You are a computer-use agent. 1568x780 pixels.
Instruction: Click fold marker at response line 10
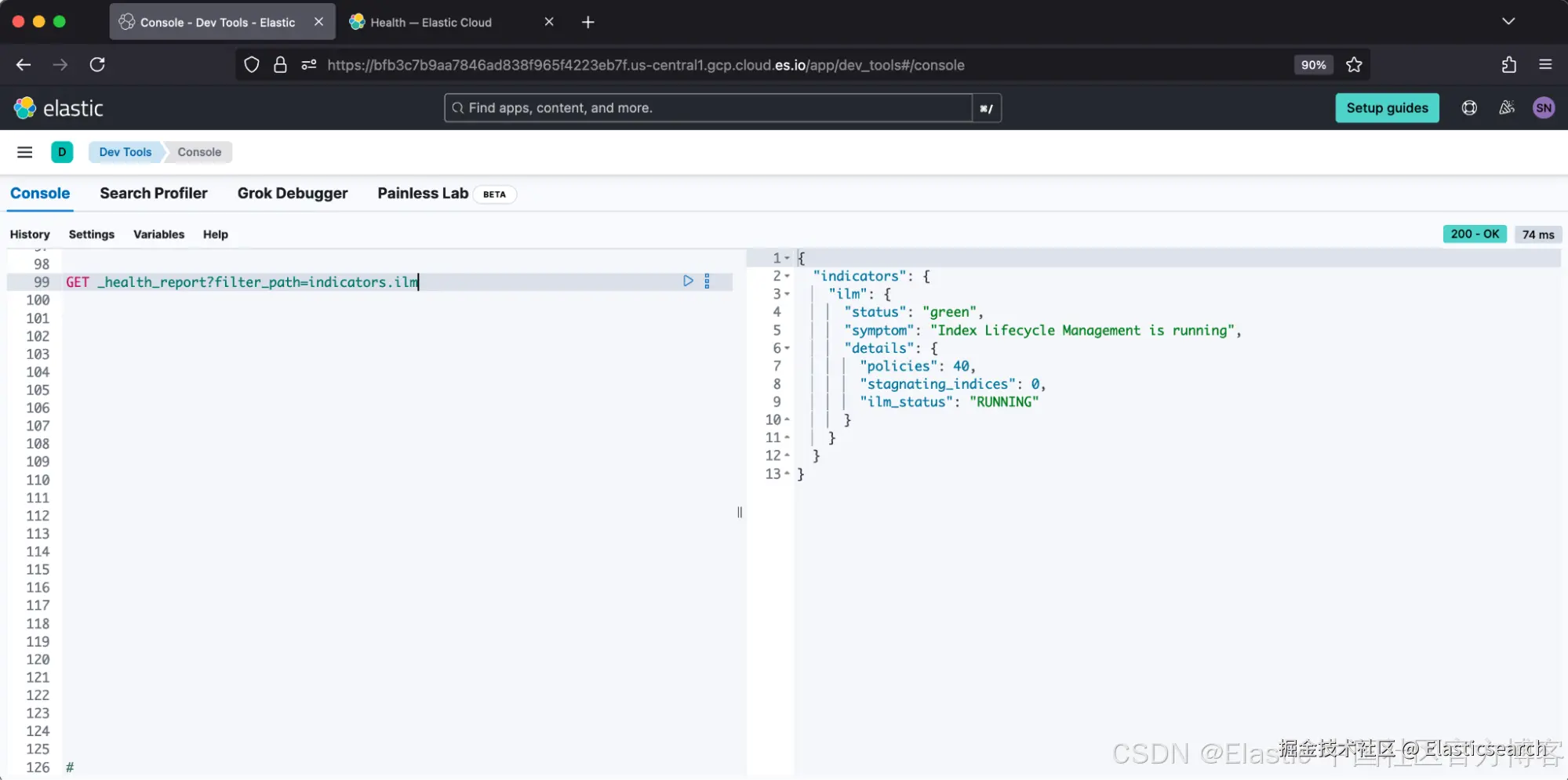tap(787, 419)
